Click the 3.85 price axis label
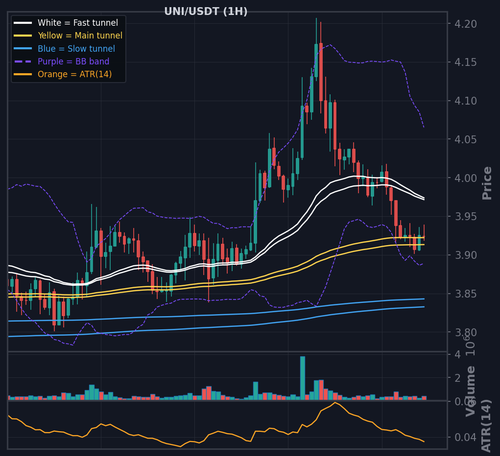 click(466, 294)
